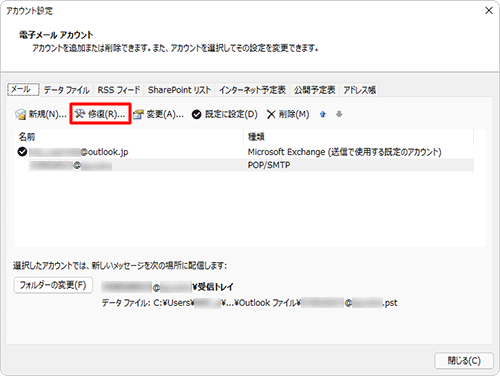Click the データ ファイル .pst path text
The height and width of the screenshot is (376, 500).
coord(249,303)
